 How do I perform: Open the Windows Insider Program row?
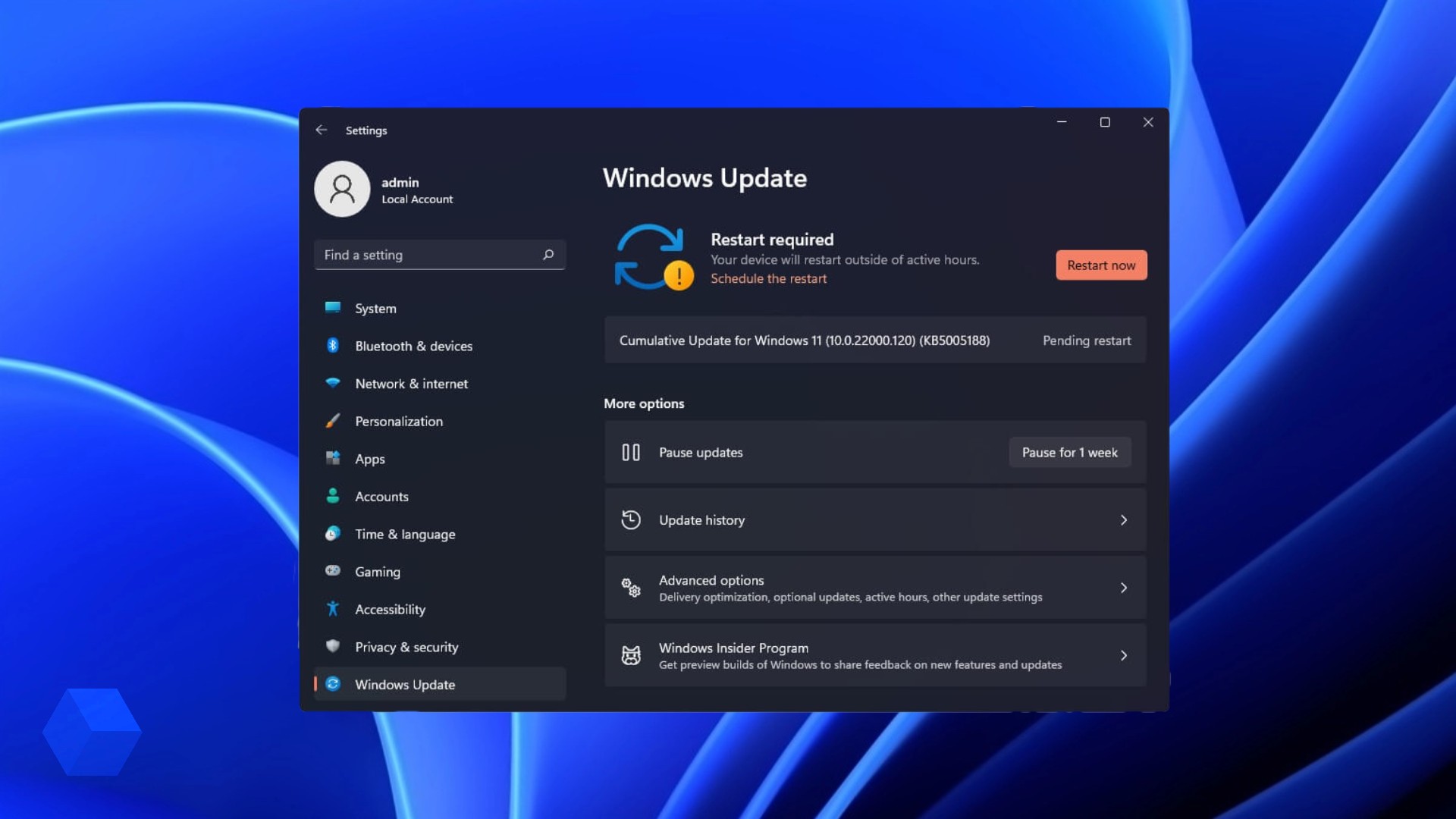[x=875, y=655]
